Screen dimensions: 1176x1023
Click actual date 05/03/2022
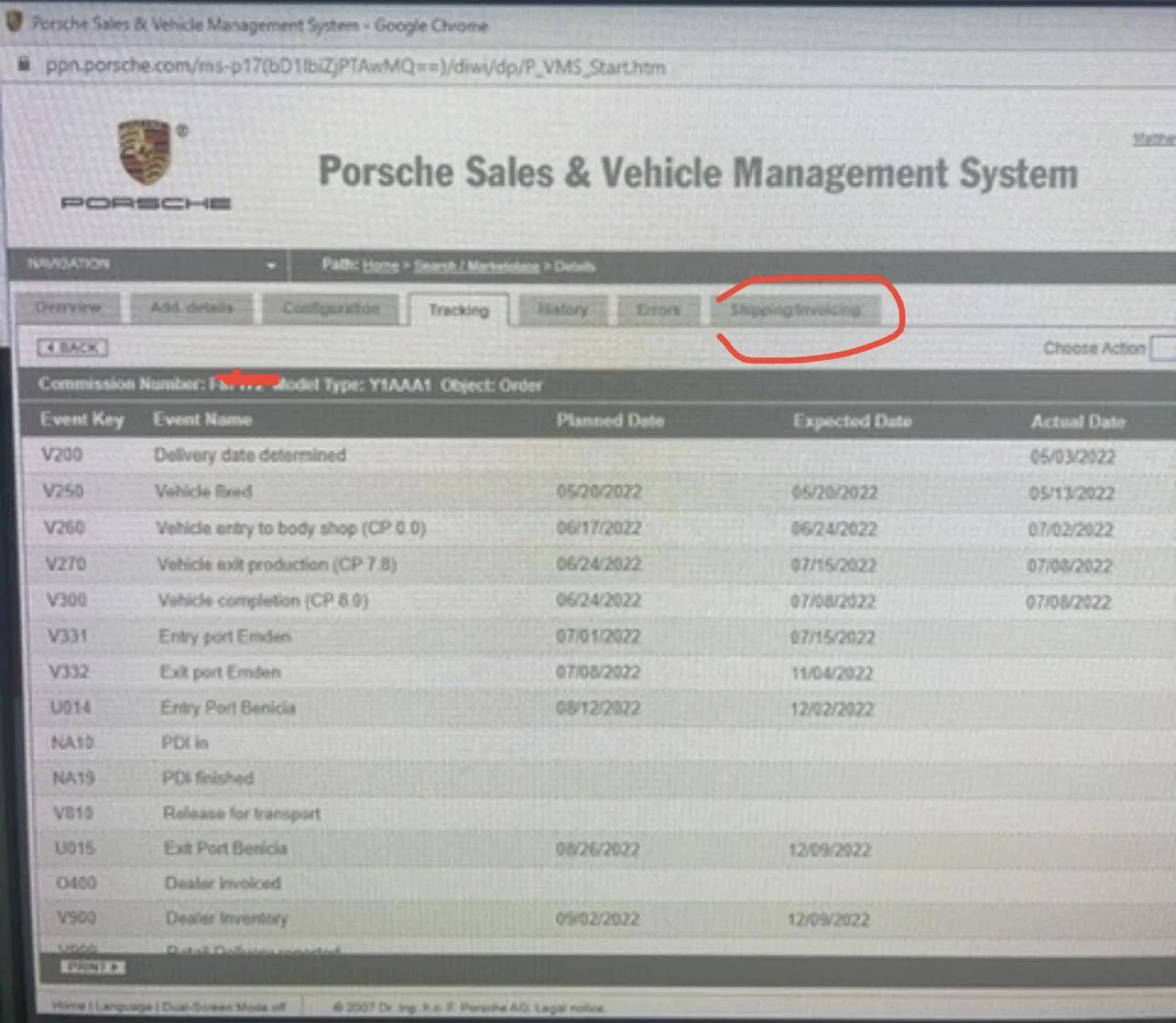click(x=1073, y=457)
